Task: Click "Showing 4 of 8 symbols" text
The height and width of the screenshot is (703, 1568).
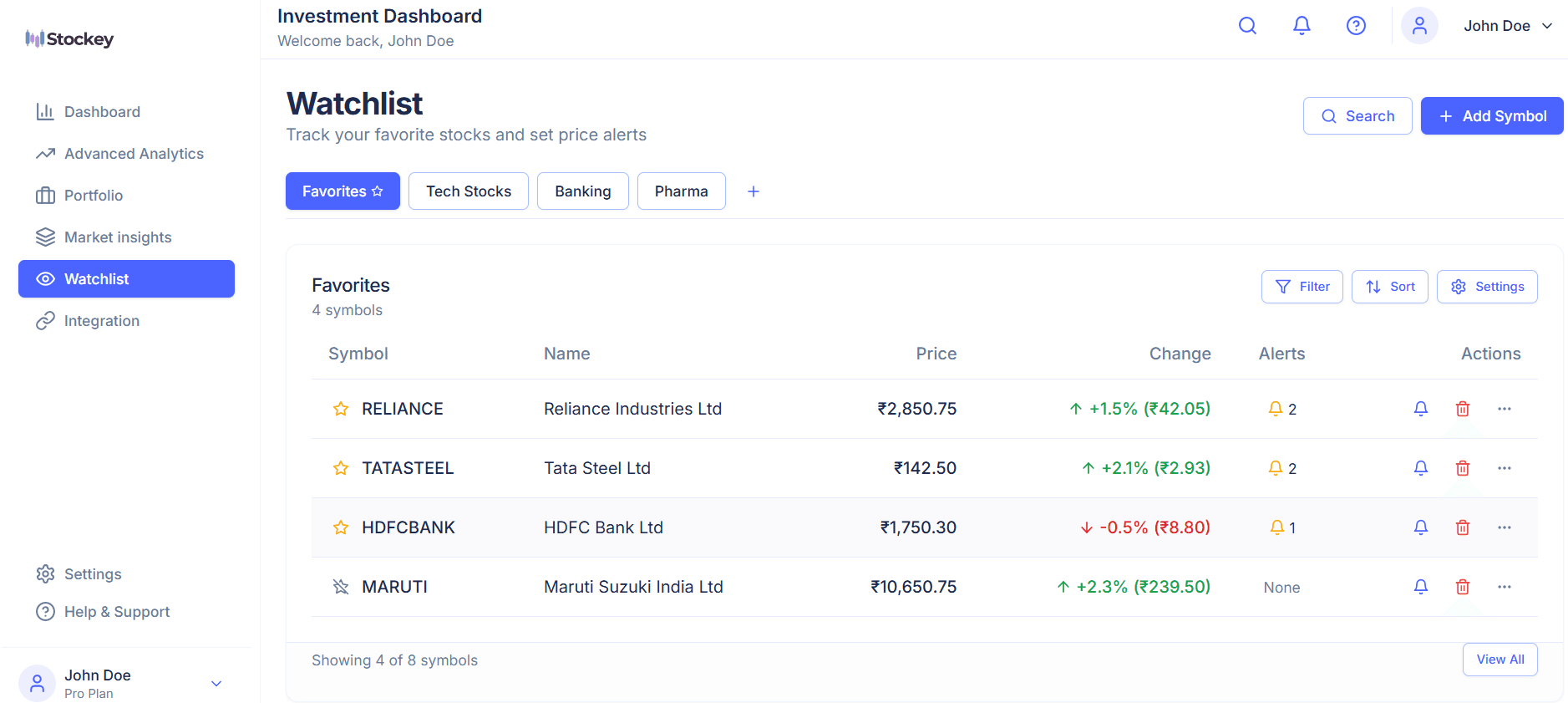Action: click(395, 660)
